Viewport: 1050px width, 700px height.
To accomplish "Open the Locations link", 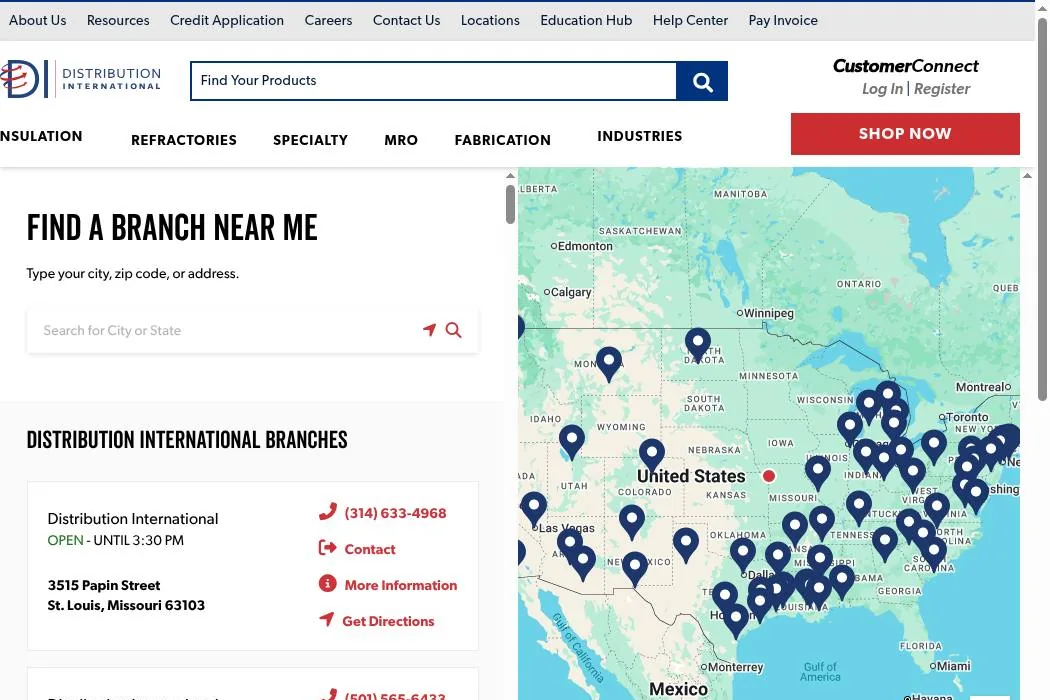I will point(490,21).
